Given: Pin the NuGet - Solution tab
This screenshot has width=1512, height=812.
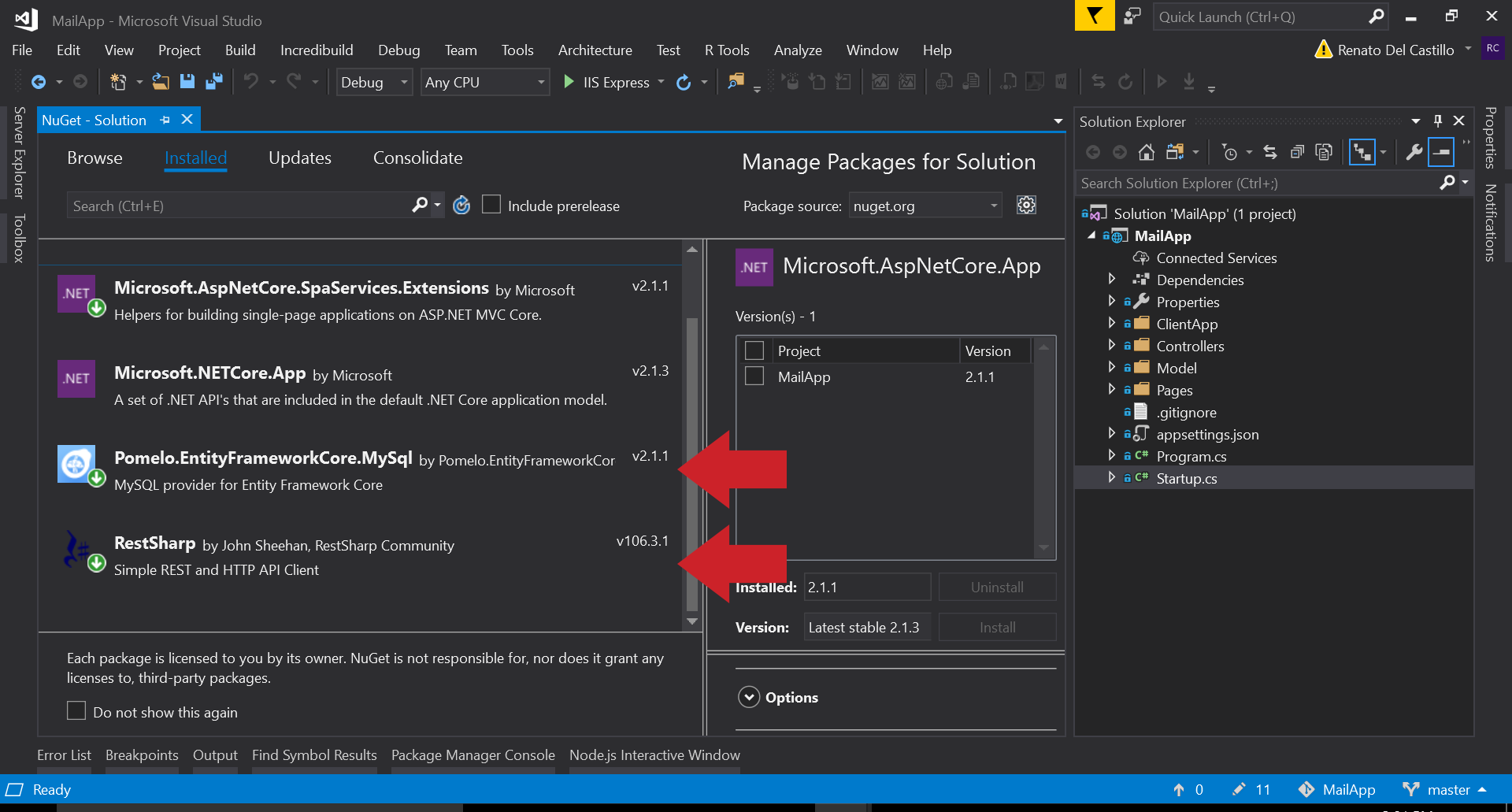Looking at the screenshot, I should (x=165, y=120).
